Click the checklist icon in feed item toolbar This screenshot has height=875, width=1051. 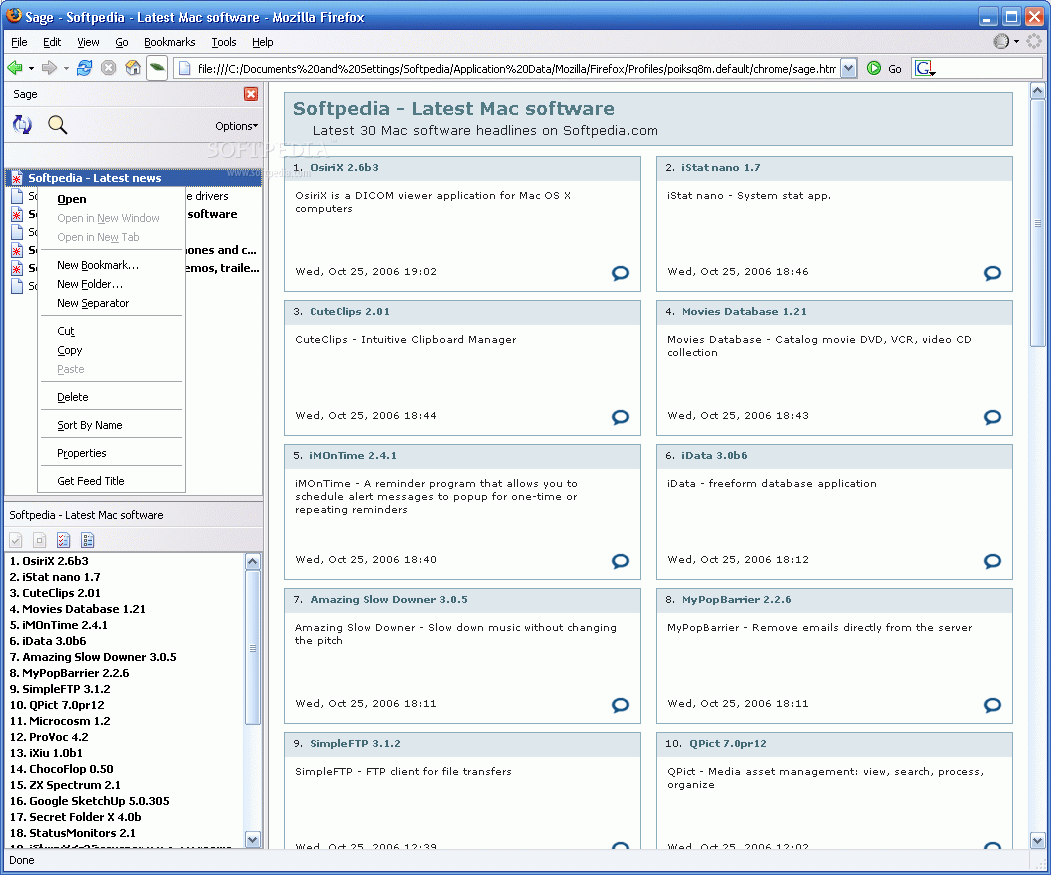pyautogui.click(x=64, y=540)
